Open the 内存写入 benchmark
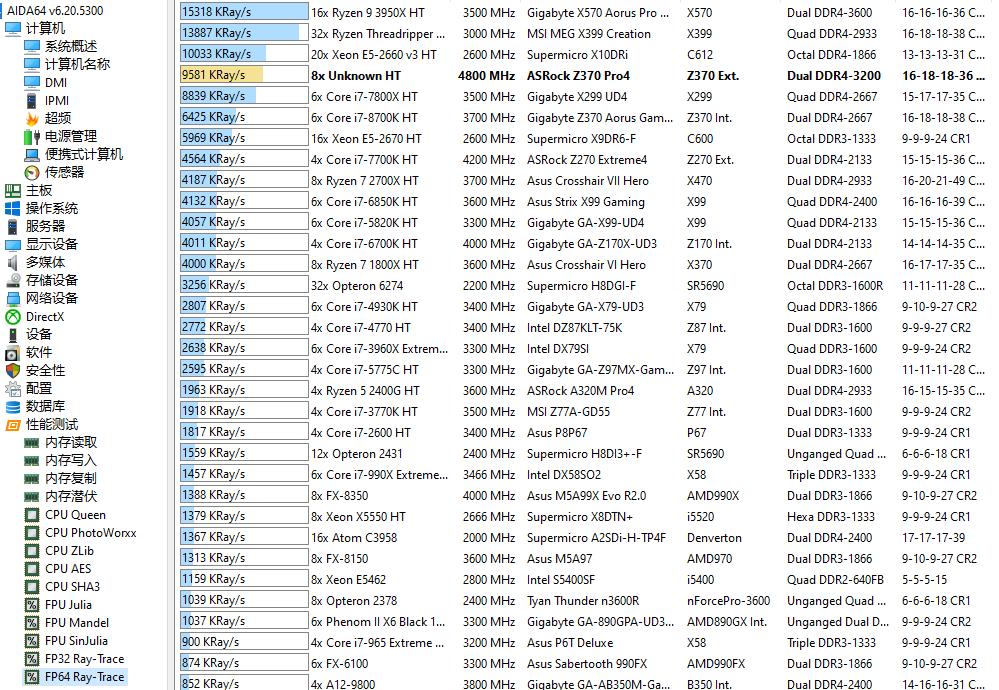This screenshot has width=999, height=690. pos(70,460)
